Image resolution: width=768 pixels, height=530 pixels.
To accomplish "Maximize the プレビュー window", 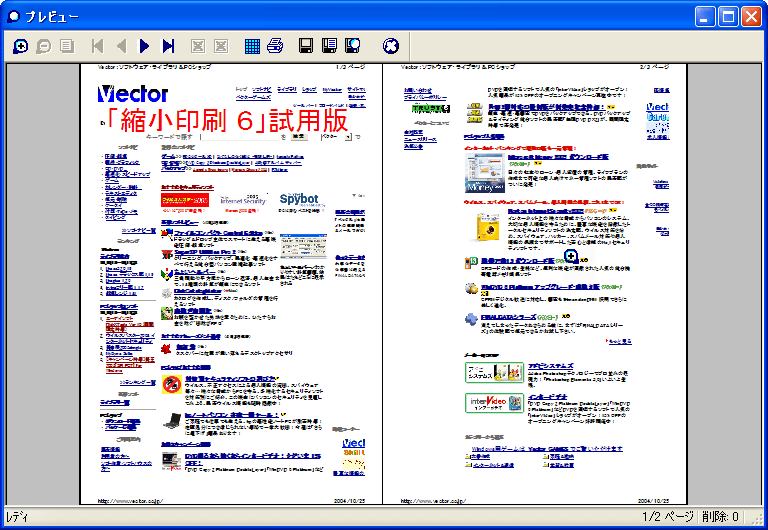I will pos(728,17).
